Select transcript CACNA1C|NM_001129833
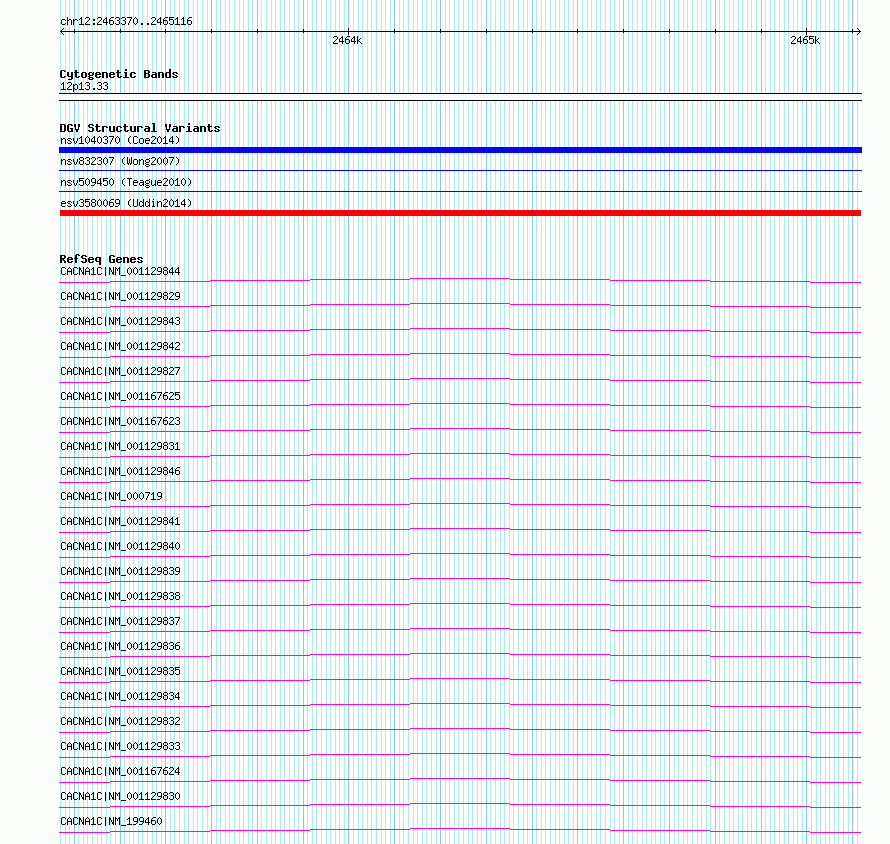 click(x=120, y=746)
